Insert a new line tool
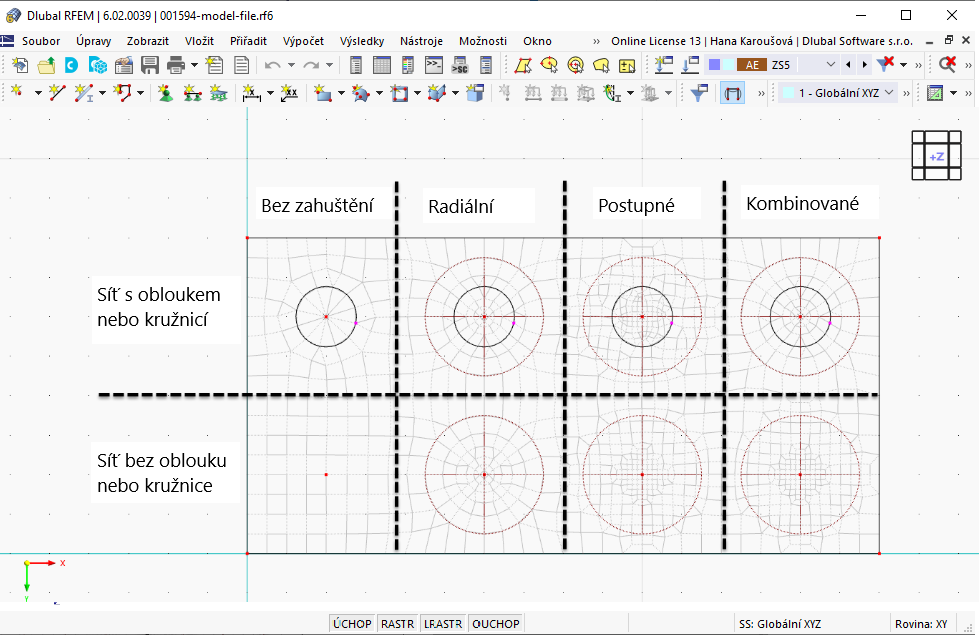Image resolution: width=979 pixels, height=635 pixels. tap(57, 93)
